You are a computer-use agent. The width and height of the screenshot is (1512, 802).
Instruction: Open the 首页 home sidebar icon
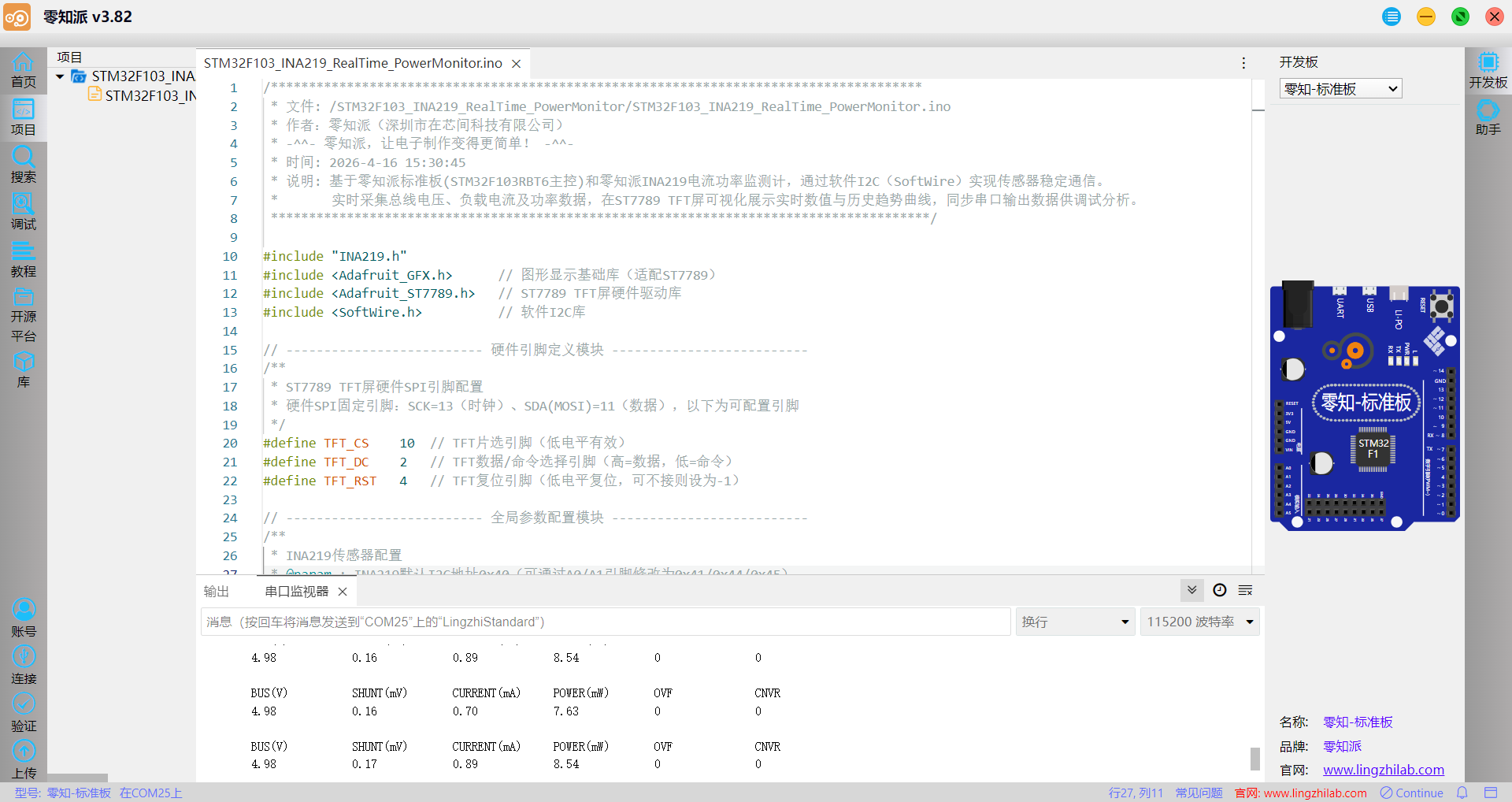point(24,71)
